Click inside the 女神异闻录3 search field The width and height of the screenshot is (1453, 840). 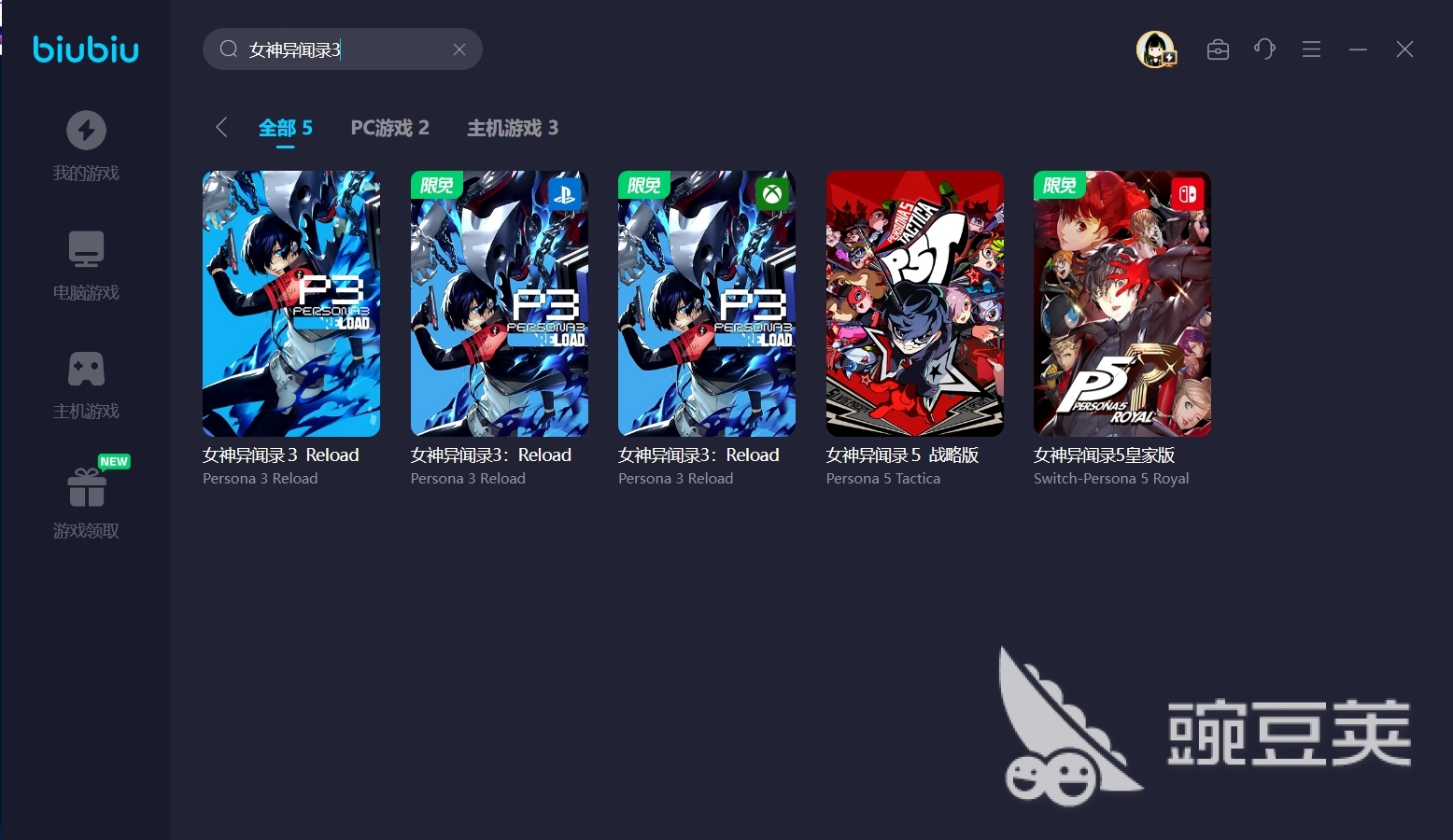[x=343, y=49]
